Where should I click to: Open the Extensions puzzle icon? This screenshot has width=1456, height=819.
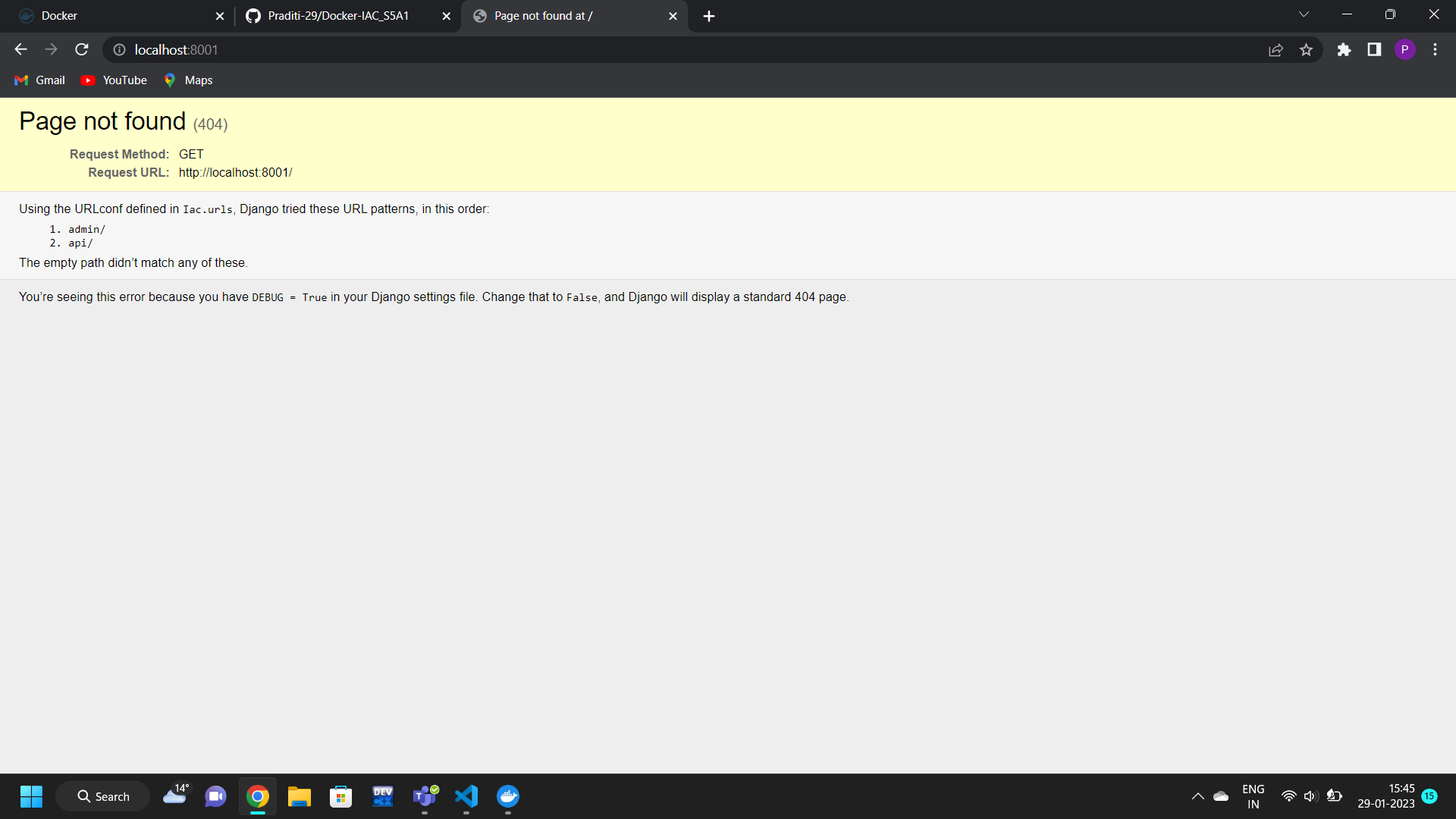point(1344,50)
